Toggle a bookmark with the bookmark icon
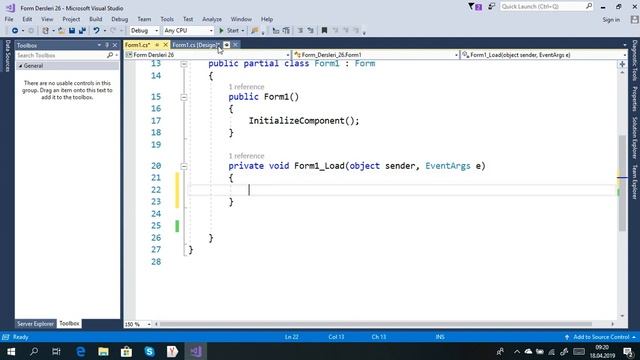Image resolution: width=640 pixels, height=360 pixels. click(324, 31)
